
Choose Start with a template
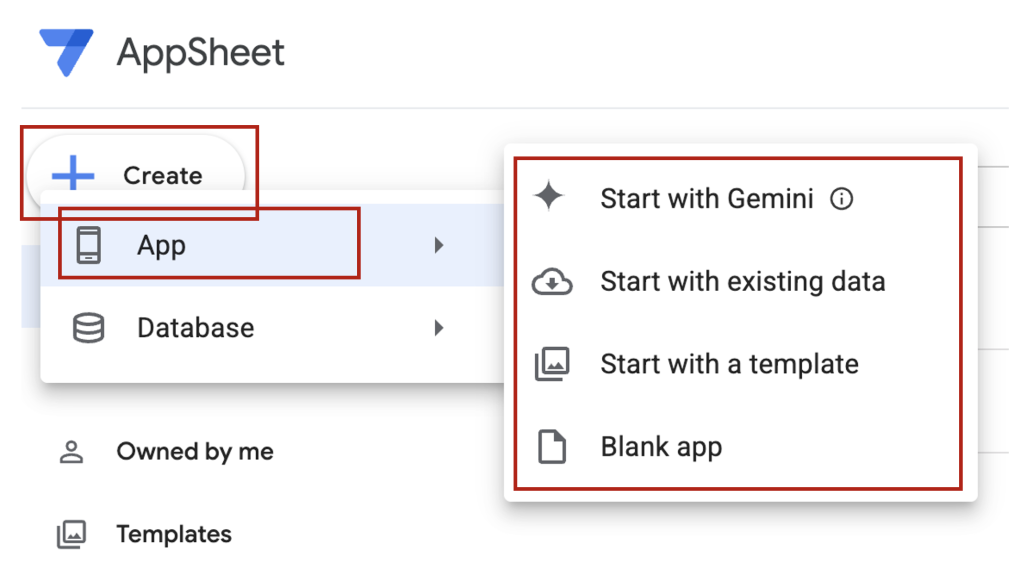click(729, 364)
